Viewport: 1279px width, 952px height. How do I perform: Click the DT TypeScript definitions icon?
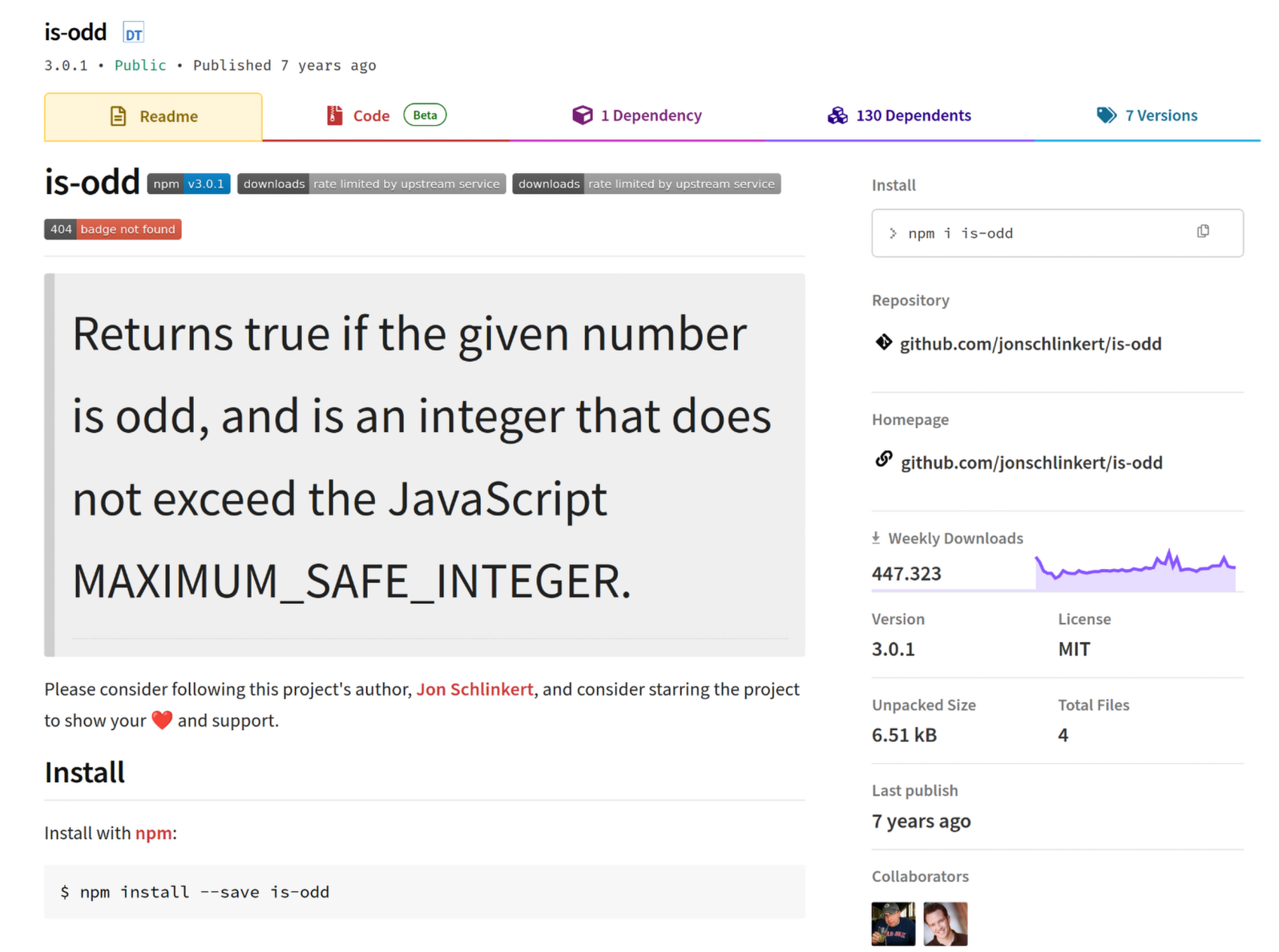[133, 34]
